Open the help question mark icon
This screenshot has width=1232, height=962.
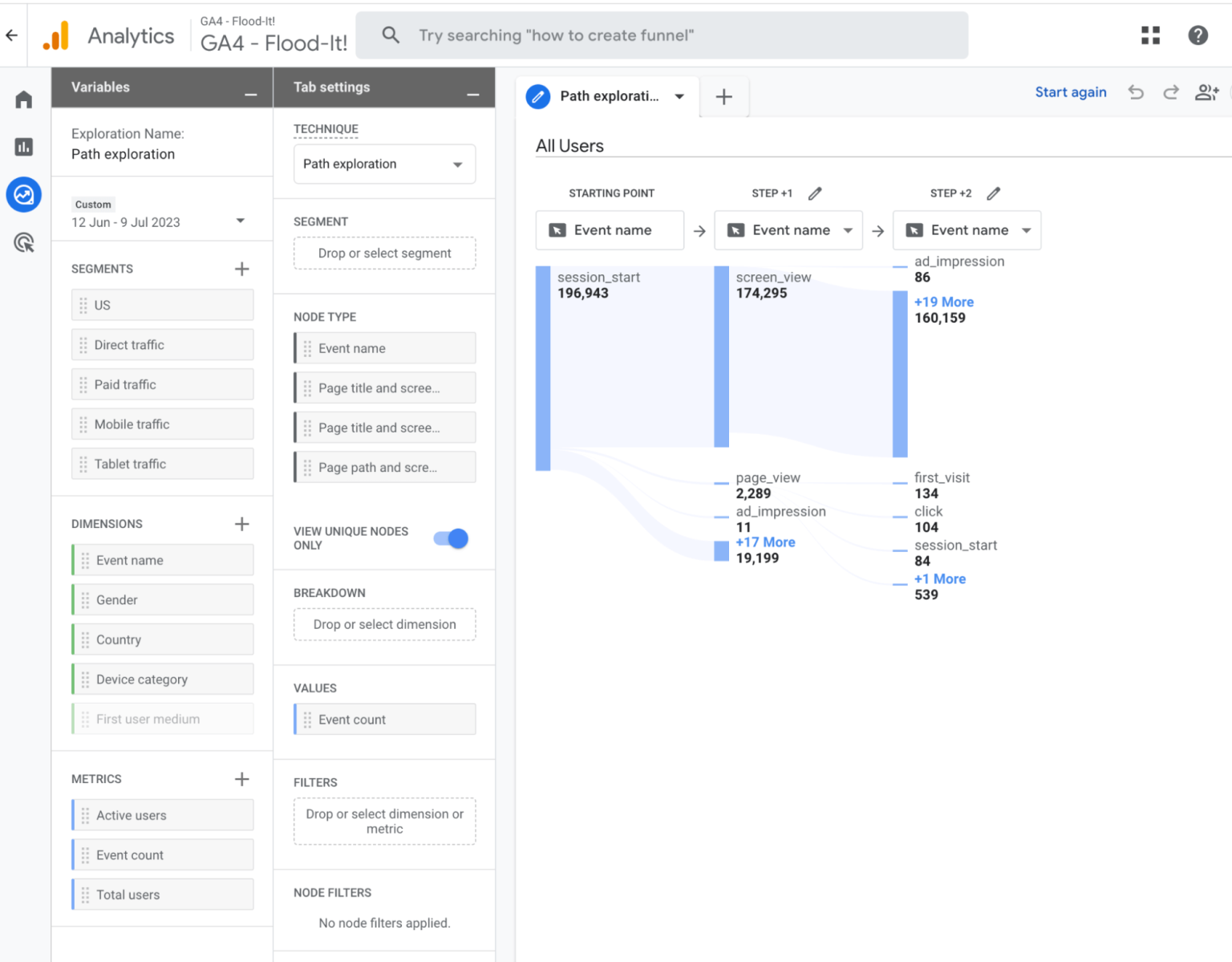pyautogui.click(x=1198, y=35)
